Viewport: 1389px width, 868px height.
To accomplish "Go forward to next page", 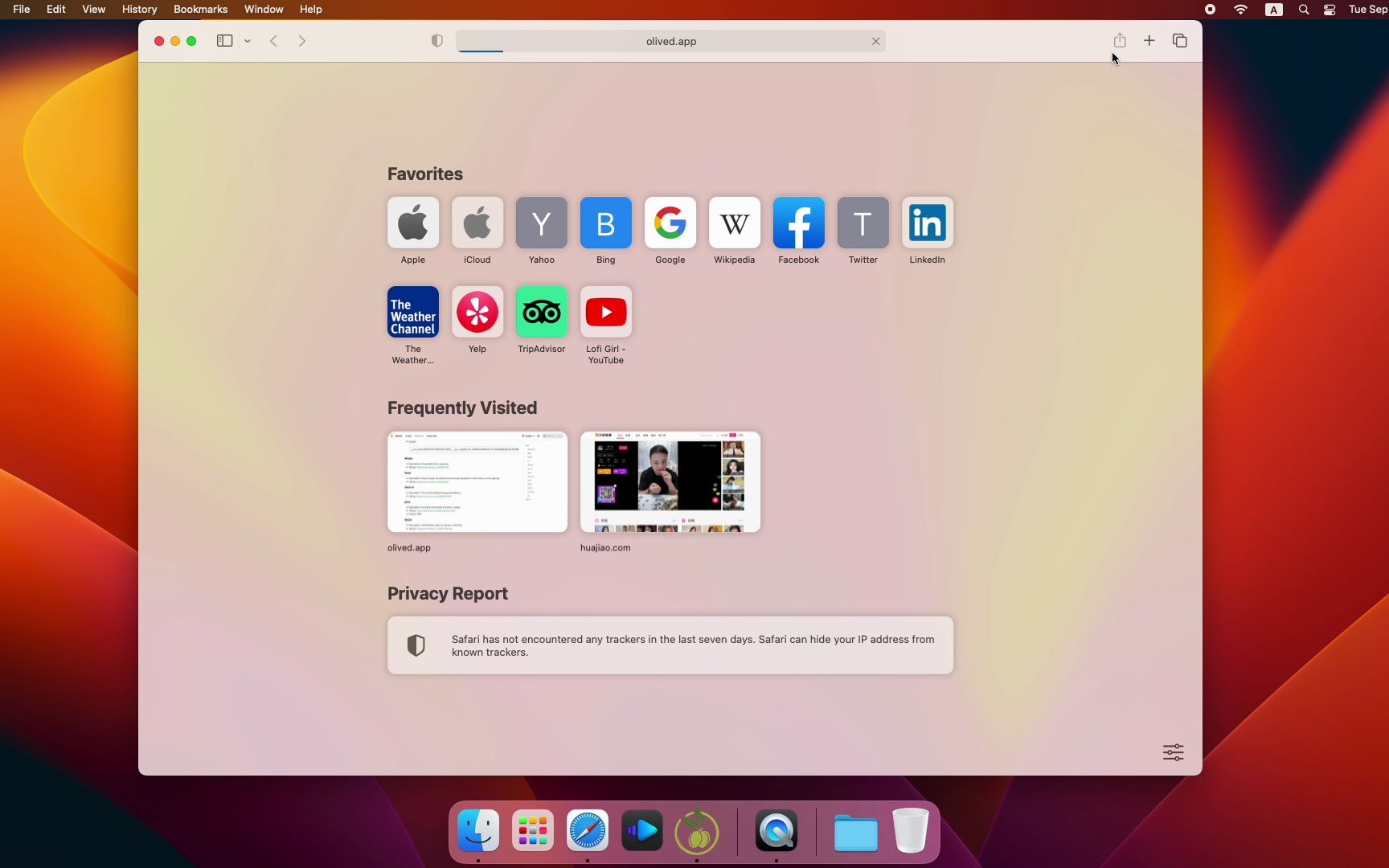I will (x=302, y=41).
